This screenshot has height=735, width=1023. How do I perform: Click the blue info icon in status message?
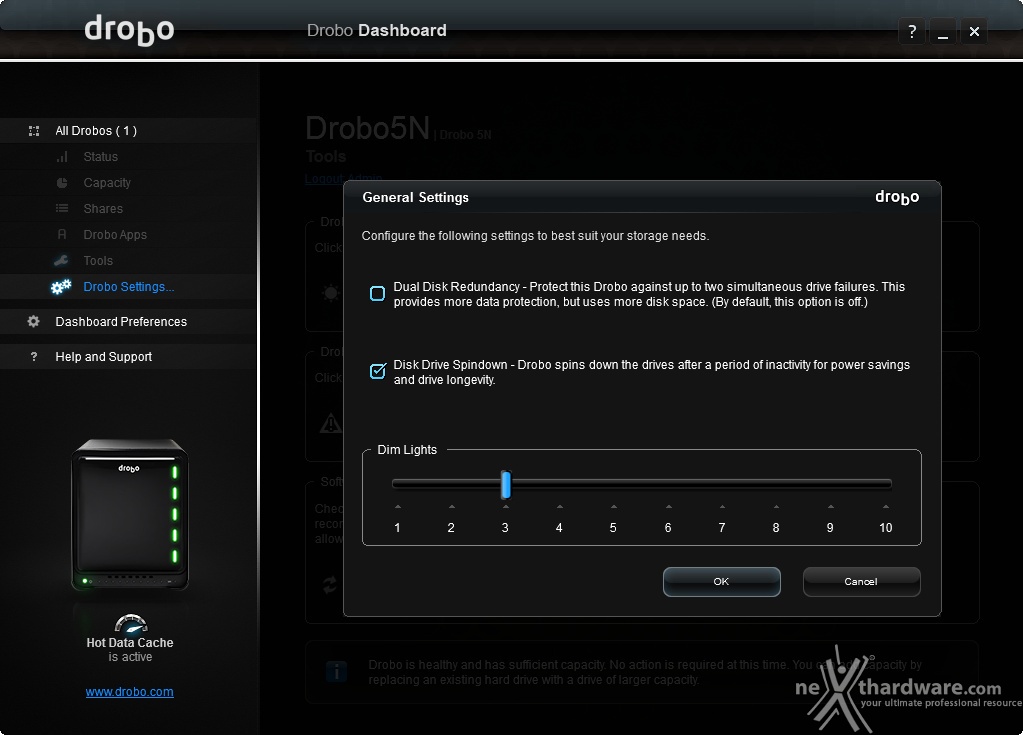click(x=337, y=671)
